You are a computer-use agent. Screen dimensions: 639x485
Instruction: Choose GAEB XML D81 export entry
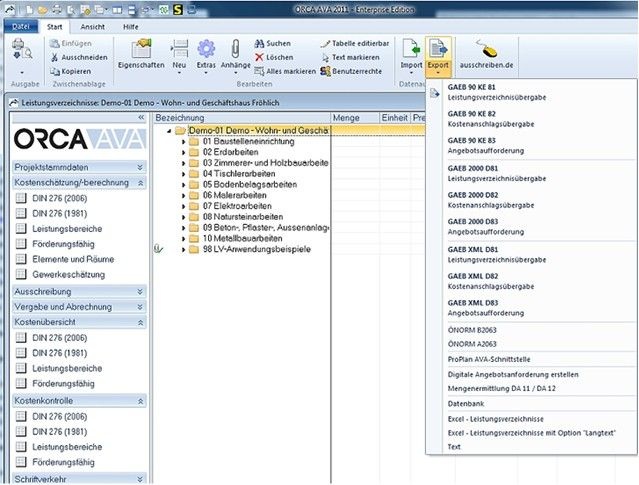coord(472,254)
